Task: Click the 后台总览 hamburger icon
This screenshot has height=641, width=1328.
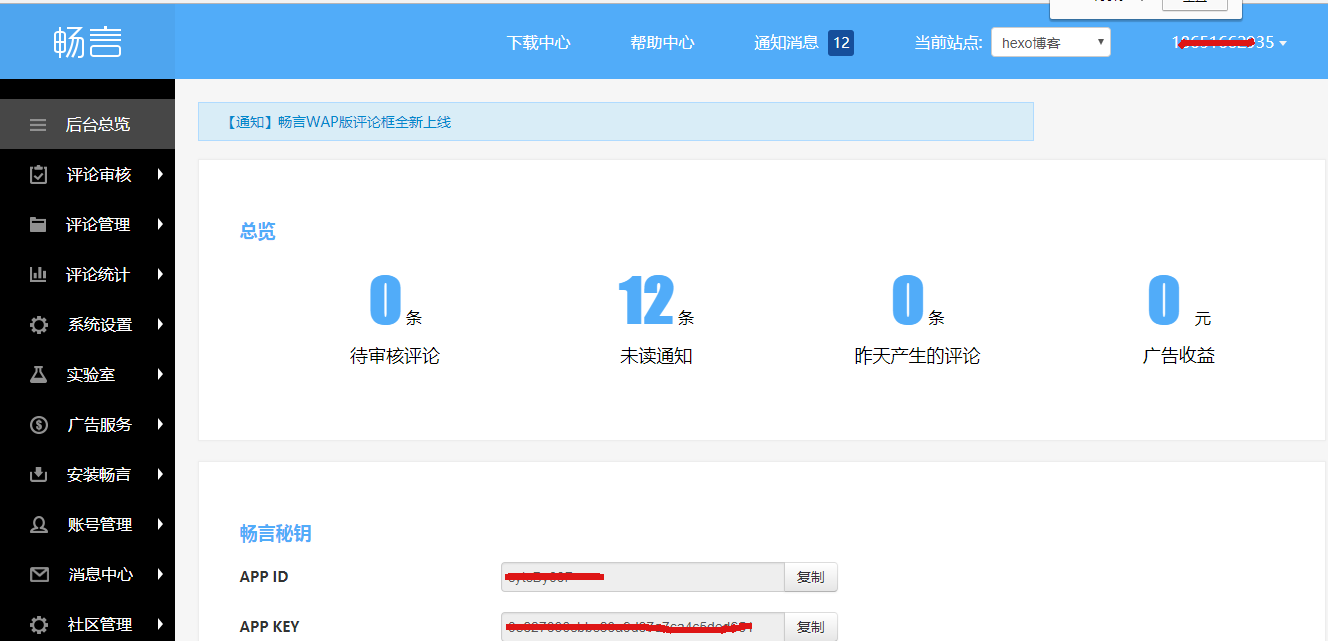Action: (x=38, y=125)
